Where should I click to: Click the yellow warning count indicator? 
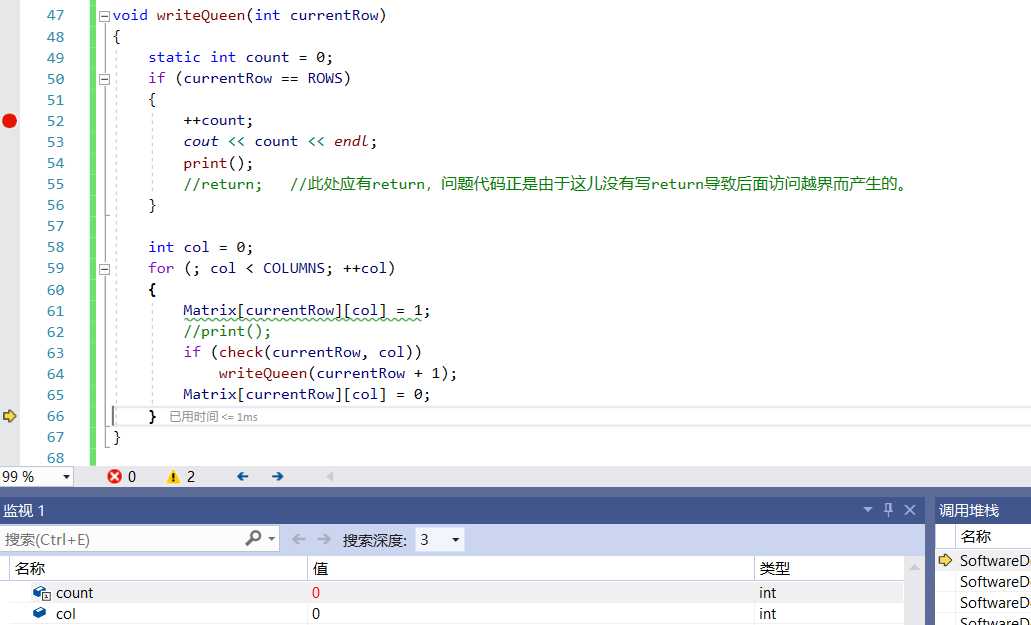point(181,477)
